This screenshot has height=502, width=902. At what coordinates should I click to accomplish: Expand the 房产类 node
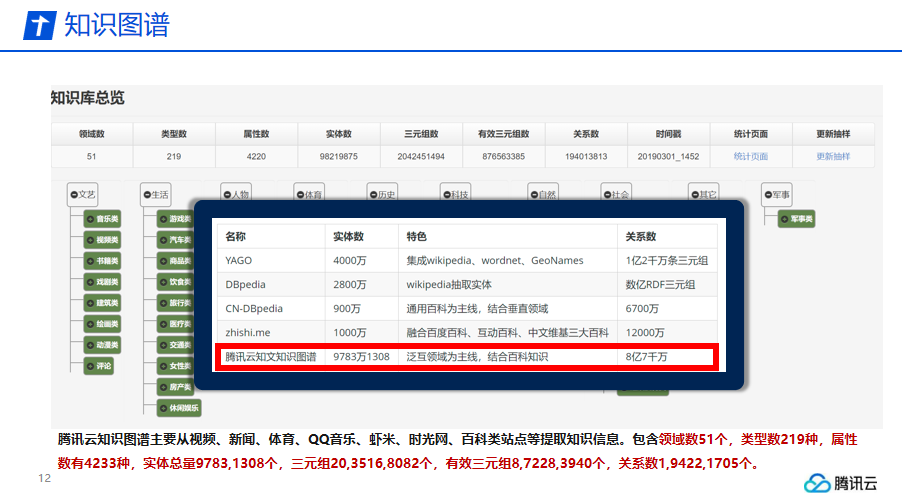coord(163,387)
